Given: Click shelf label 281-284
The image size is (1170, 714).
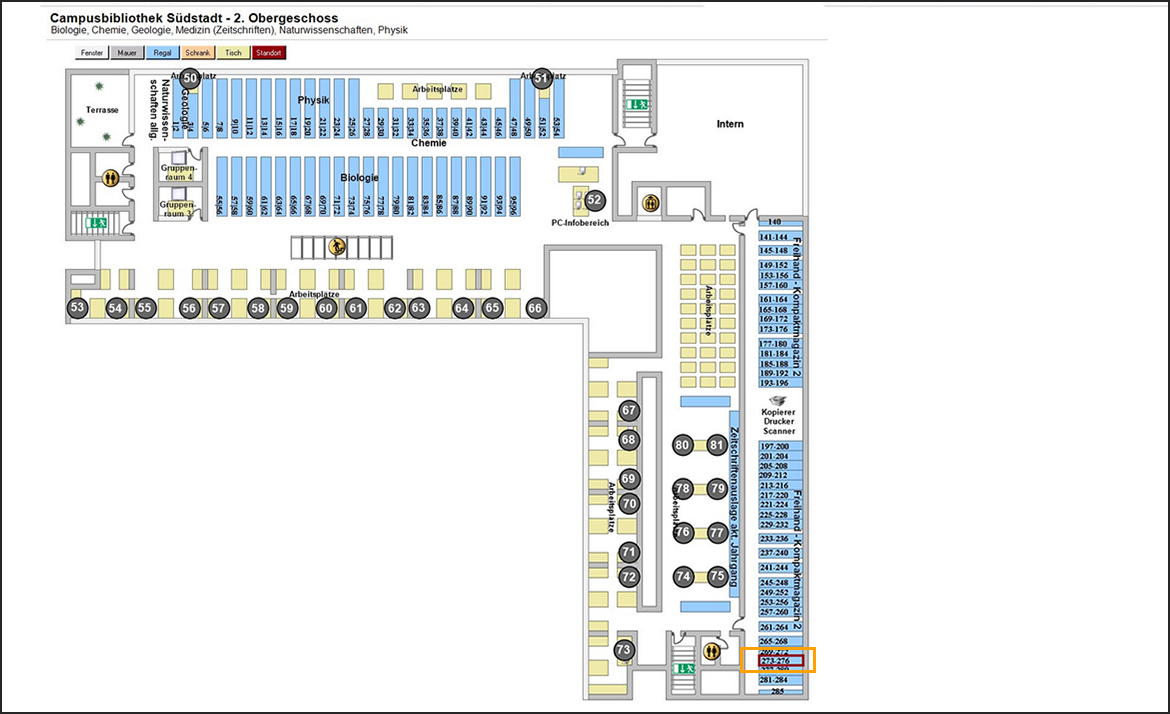Looking at the screenshot, I should 774,680.
